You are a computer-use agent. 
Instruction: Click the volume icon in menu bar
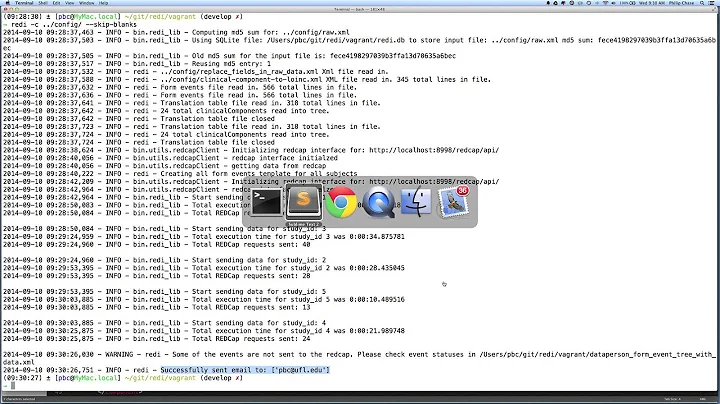tap(613, 3)
